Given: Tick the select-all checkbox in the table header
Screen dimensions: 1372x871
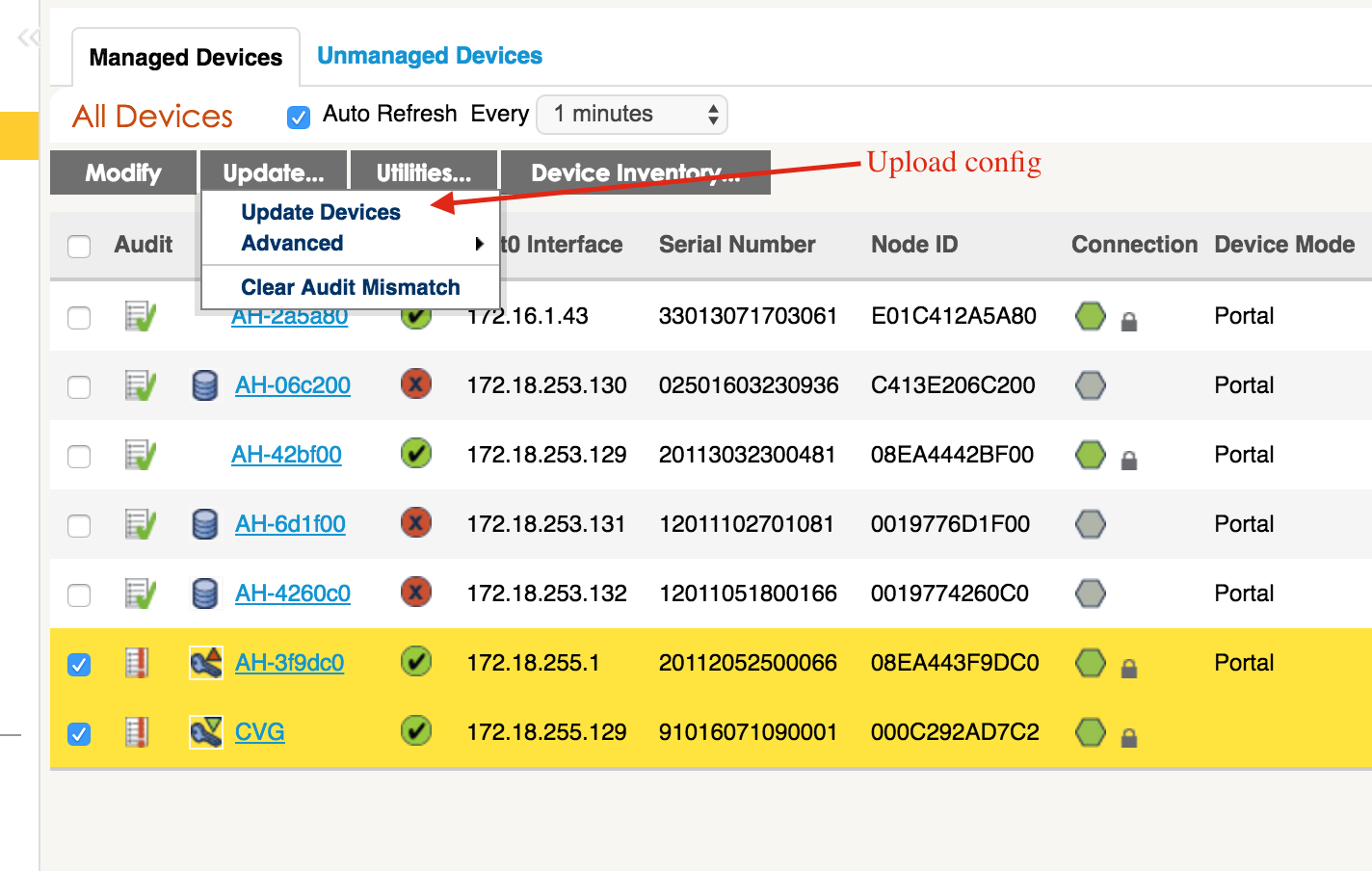Looking at the screenshot, I should tap(79, 247).
